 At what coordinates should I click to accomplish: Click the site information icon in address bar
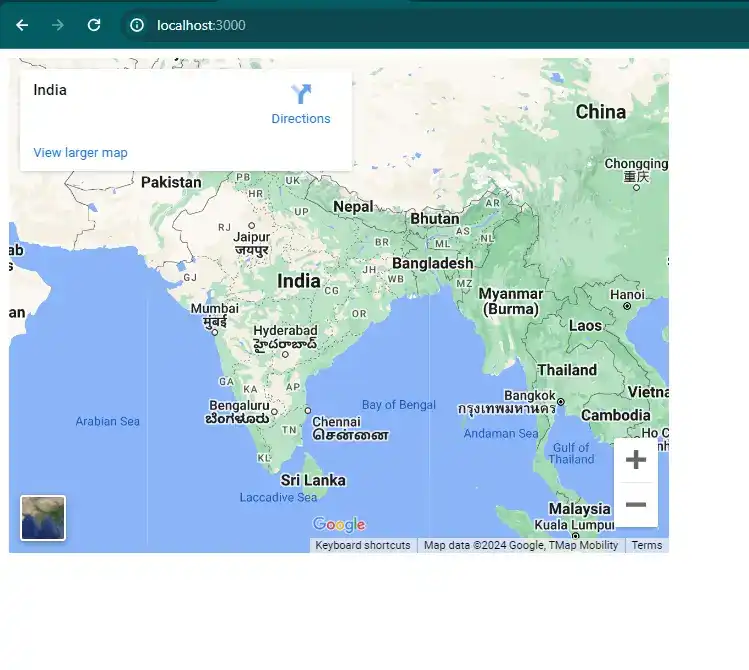pyautogui.click(x=137, y=25)
